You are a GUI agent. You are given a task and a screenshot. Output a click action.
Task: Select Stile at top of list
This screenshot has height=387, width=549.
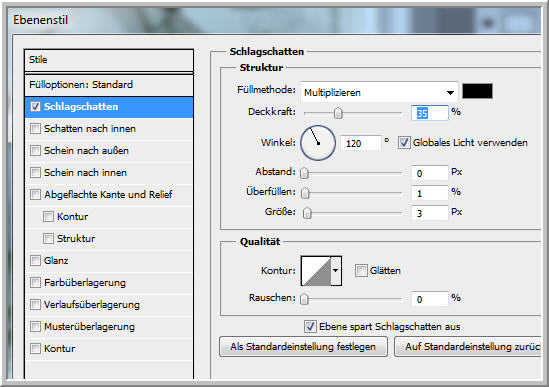click(109, 60)
